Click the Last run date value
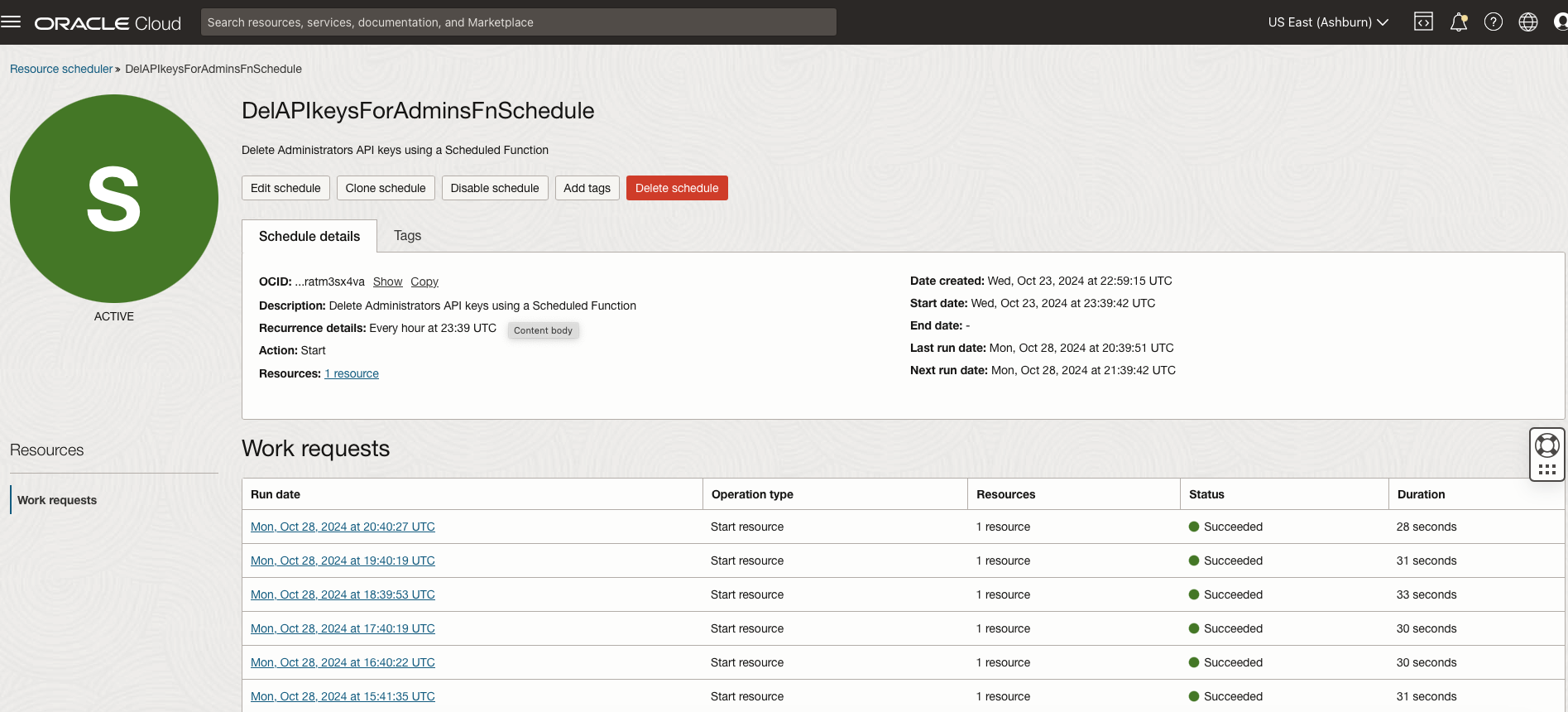 pyautogui.click(x=1081, y=348)
